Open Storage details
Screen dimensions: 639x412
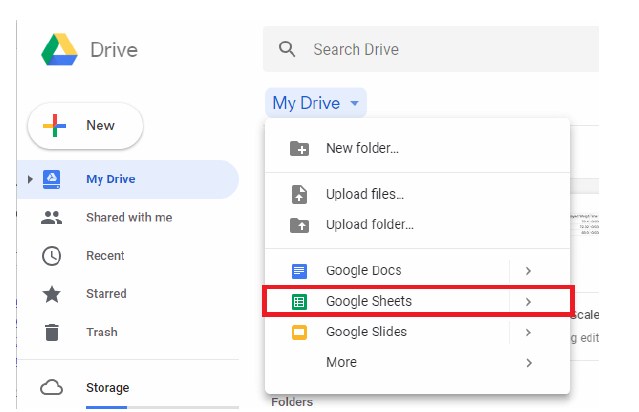[108, 388]
